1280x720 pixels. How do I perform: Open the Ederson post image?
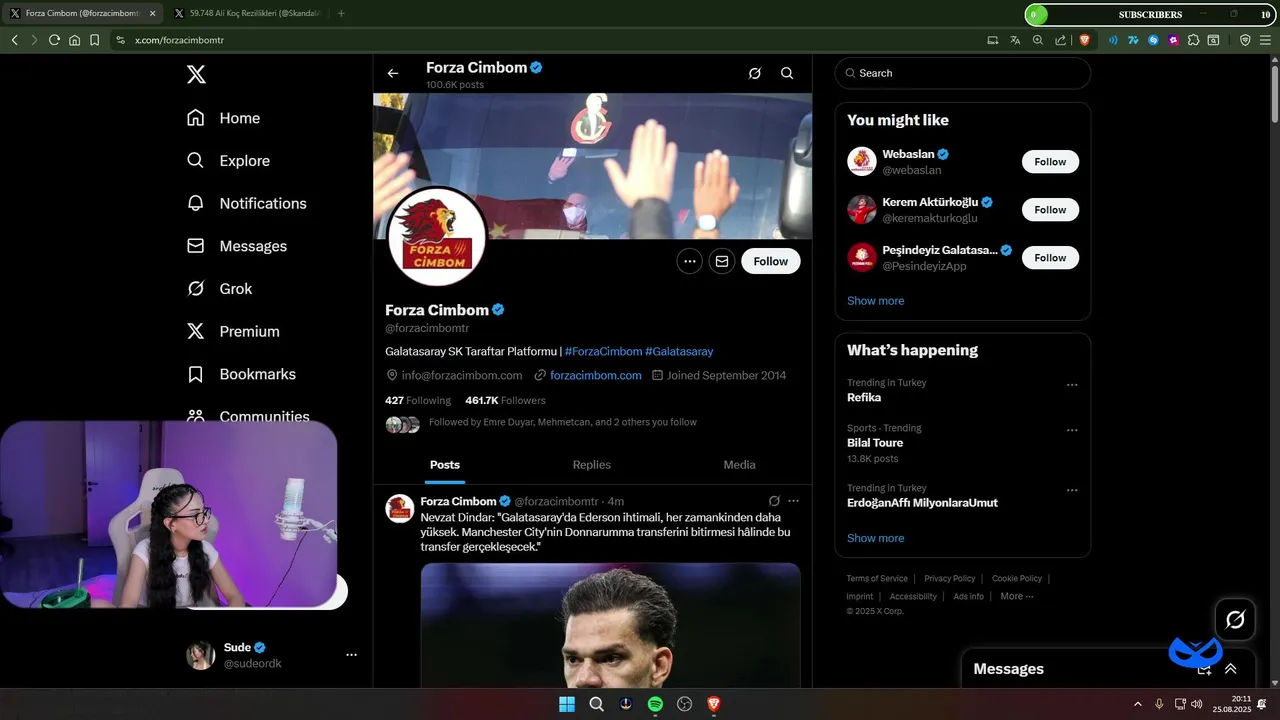coord(610,625)
